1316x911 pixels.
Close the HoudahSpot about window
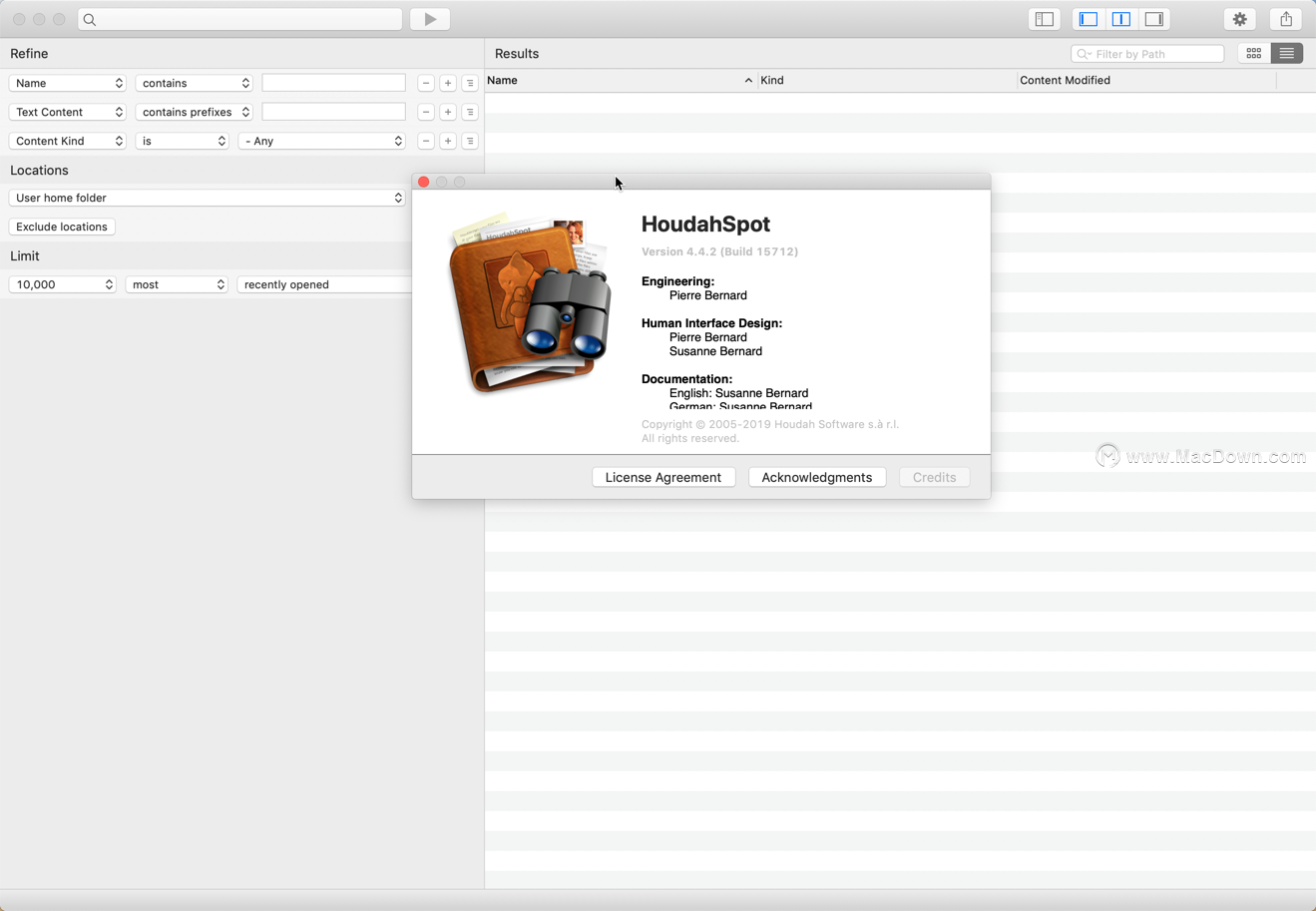[x=424, y=182]
